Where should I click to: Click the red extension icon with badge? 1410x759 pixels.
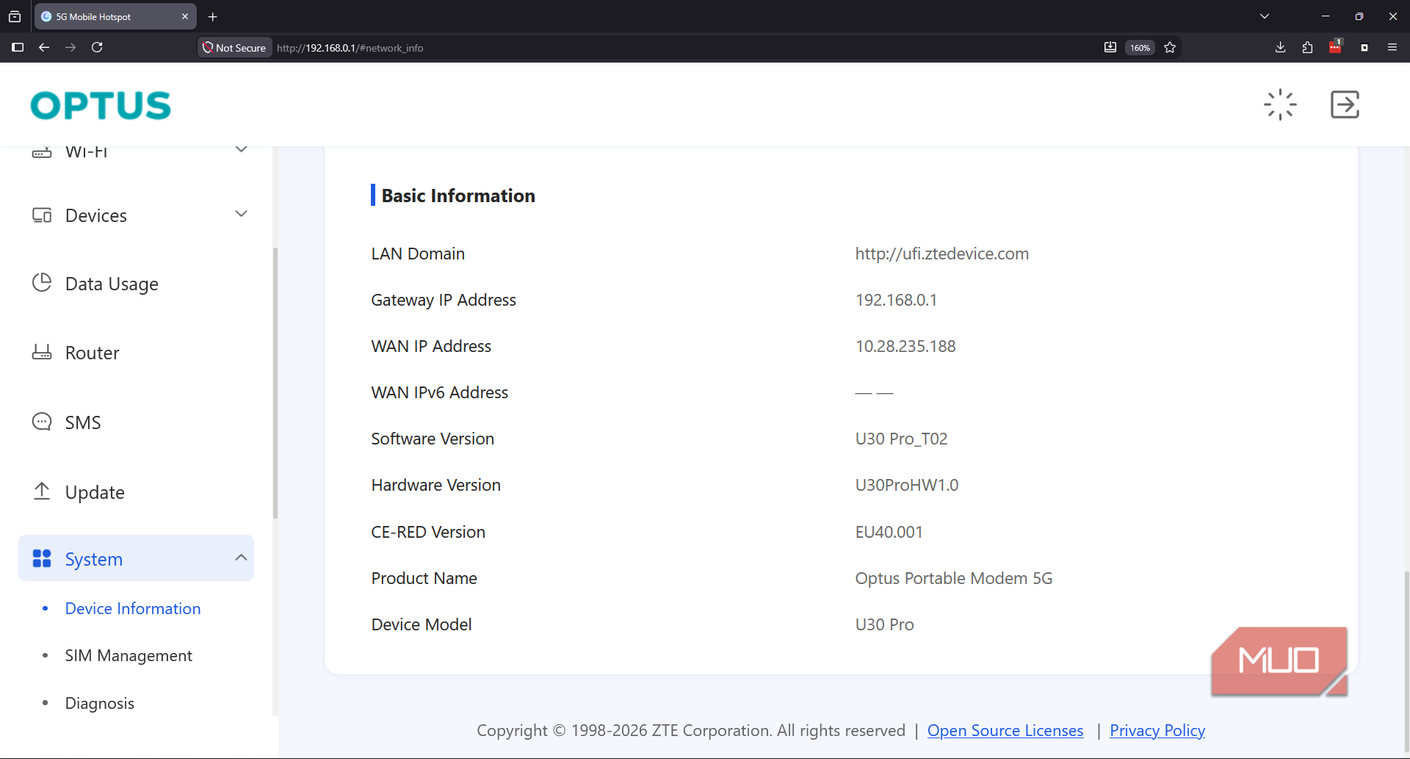pyautogui.click(x=1335, y=47)
